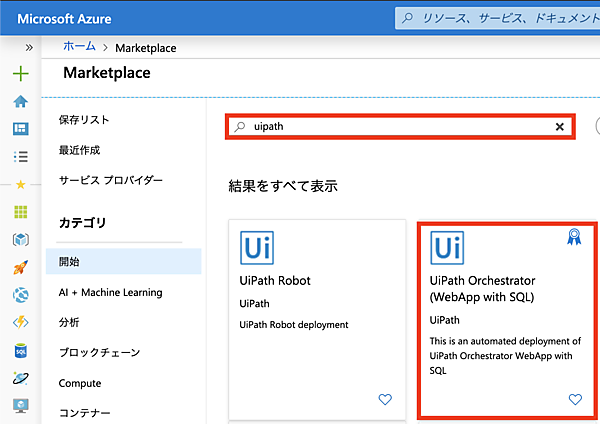Open 保存リスト in the left menu
This screenshot has width=600, height=424.
84,120
